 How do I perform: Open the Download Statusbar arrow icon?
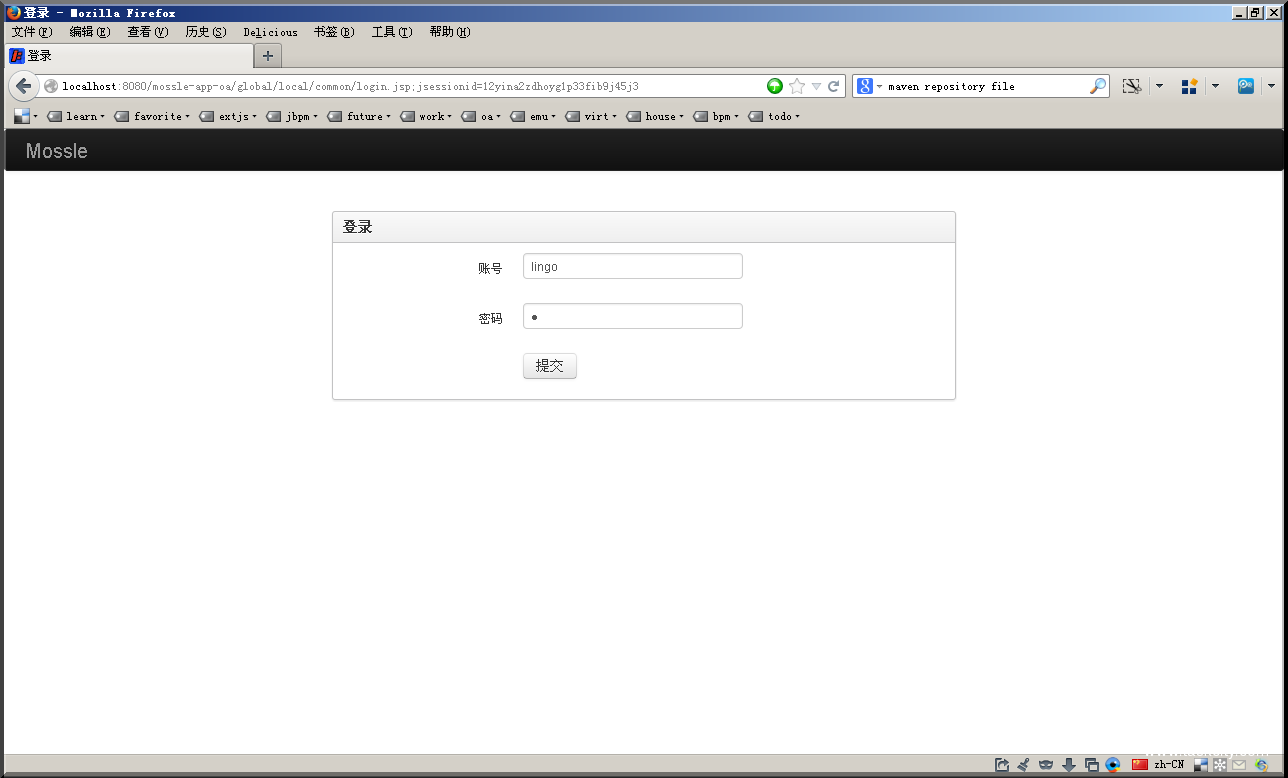click(x=1069, y=765)
